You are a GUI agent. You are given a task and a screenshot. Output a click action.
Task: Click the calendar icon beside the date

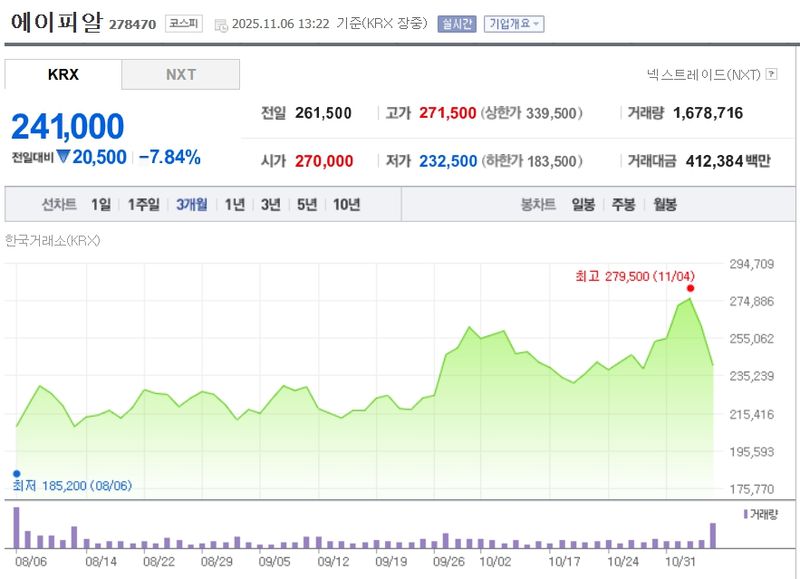[x=221, y=24]
